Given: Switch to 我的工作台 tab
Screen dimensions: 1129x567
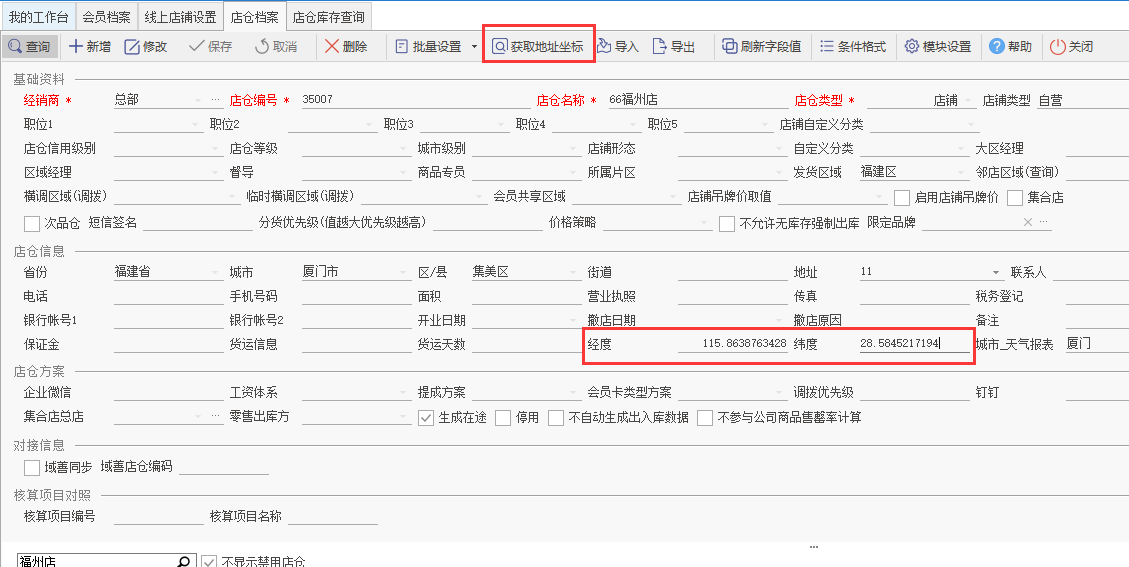Looking at the screenshot, I should click(39, 17).
